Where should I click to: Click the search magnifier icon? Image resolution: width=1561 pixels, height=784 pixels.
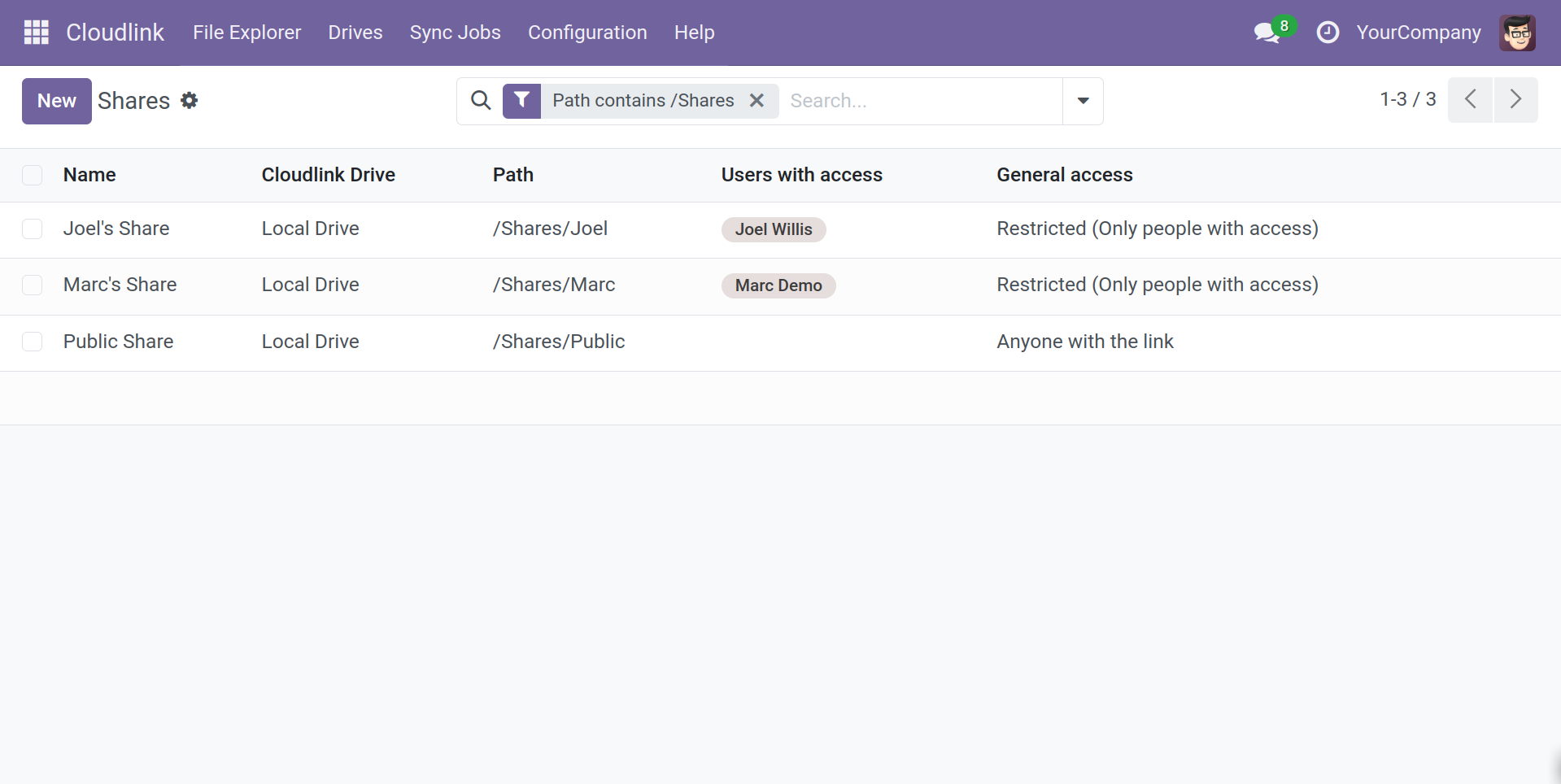[481, 101]
